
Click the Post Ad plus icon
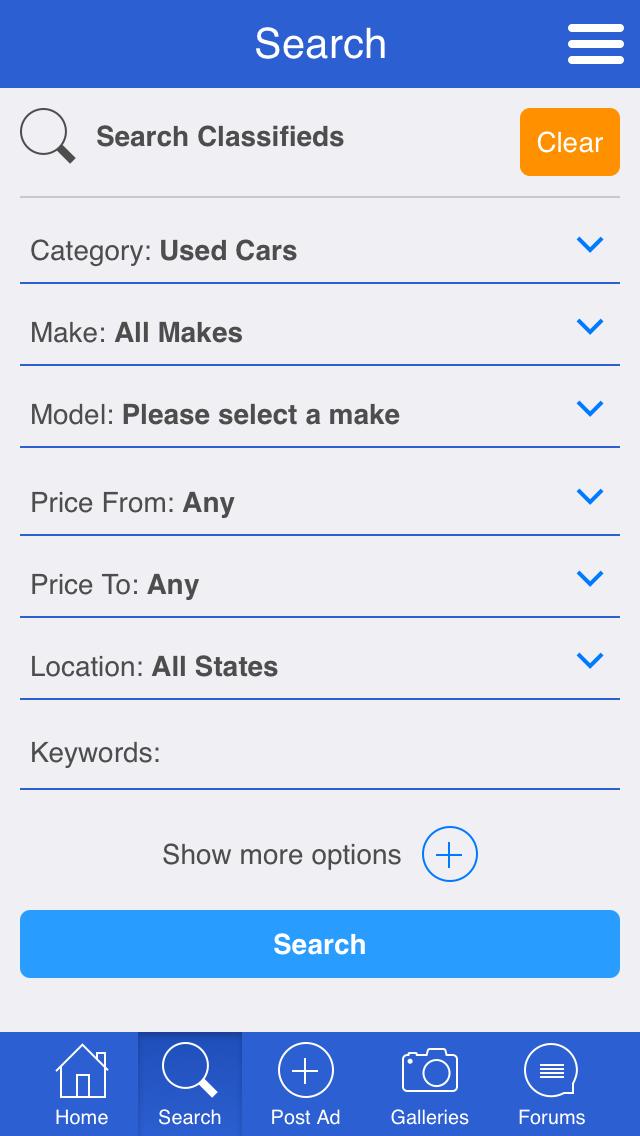pos(305,1070)
